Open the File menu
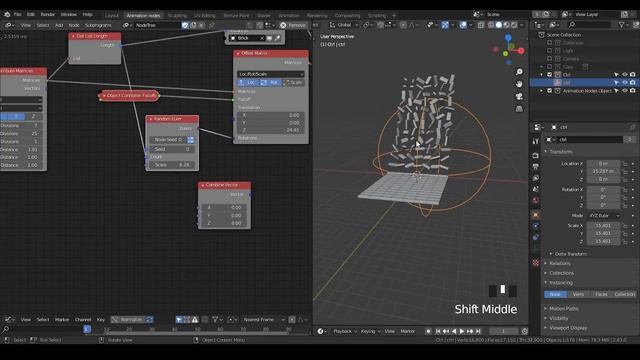The image size is (640, 360). coord(18,14)
